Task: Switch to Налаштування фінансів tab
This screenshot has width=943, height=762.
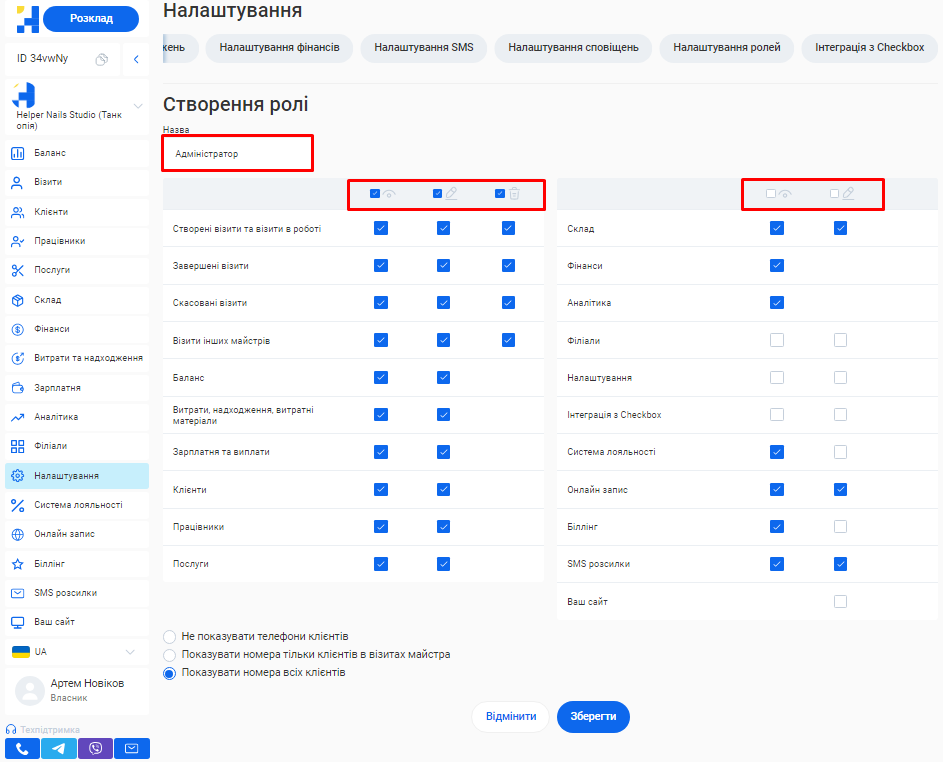Action: (279, 48)
